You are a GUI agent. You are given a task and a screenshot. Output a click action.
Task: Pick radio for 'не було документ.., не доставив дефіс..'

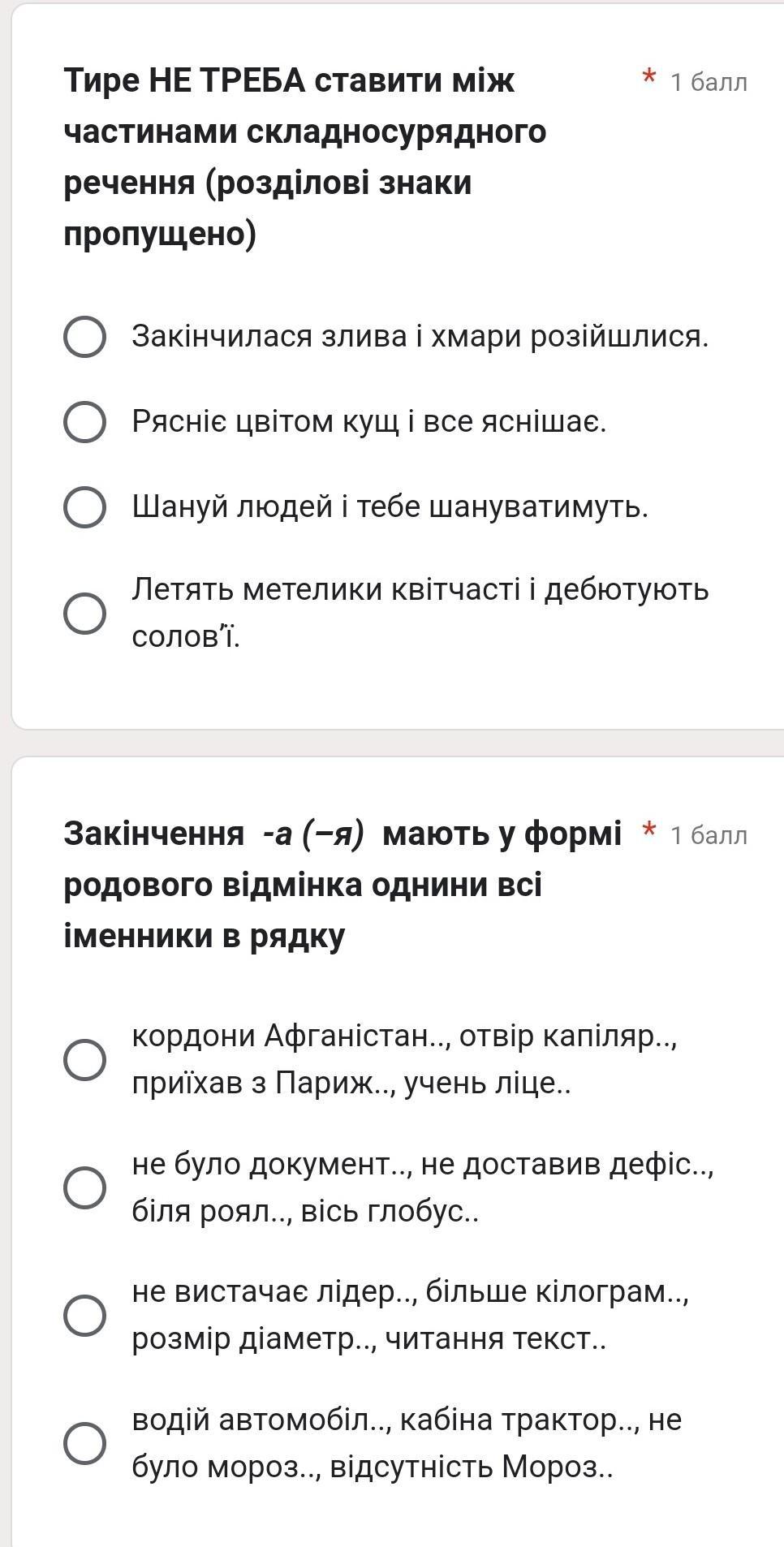tap(84, 1187)
